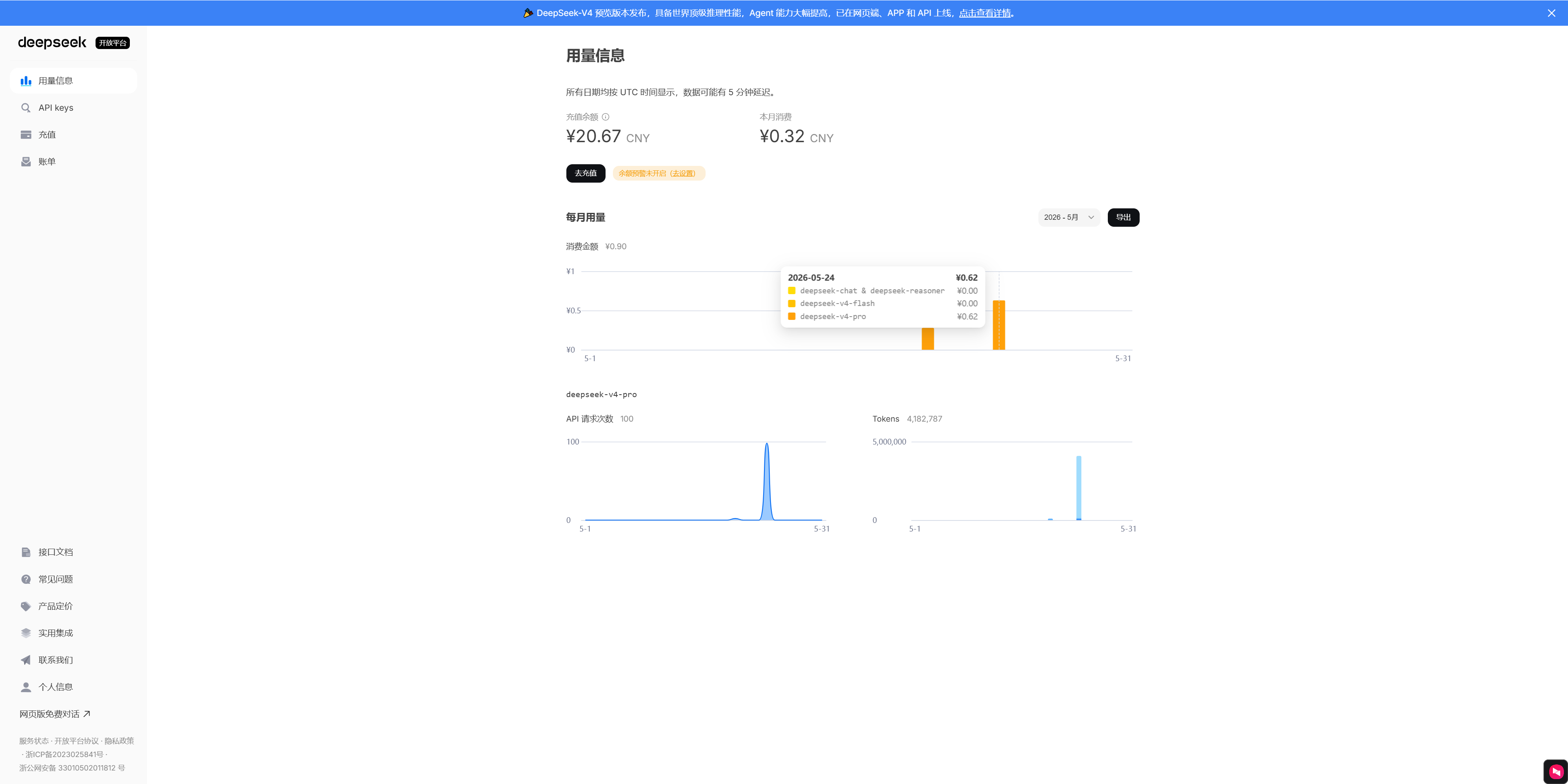Screen dimensions: 1568x784
Task: Click the card icon beside 充值
Action: [26, 135]
